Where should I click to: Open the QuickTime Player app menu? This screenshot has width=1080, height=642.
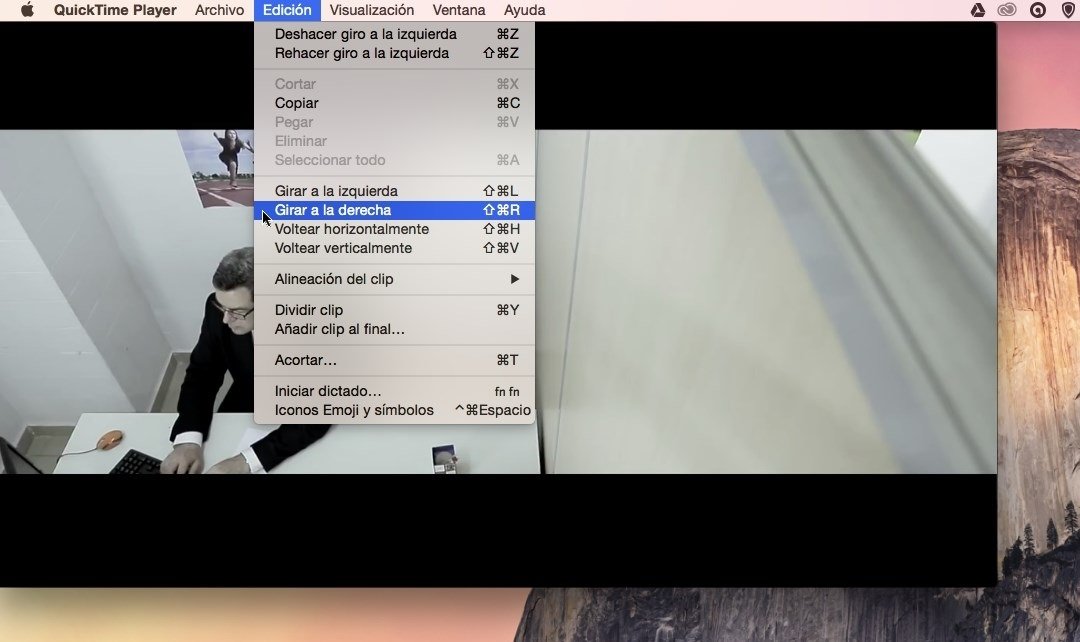pyautogui.click(x=115, y=10)
